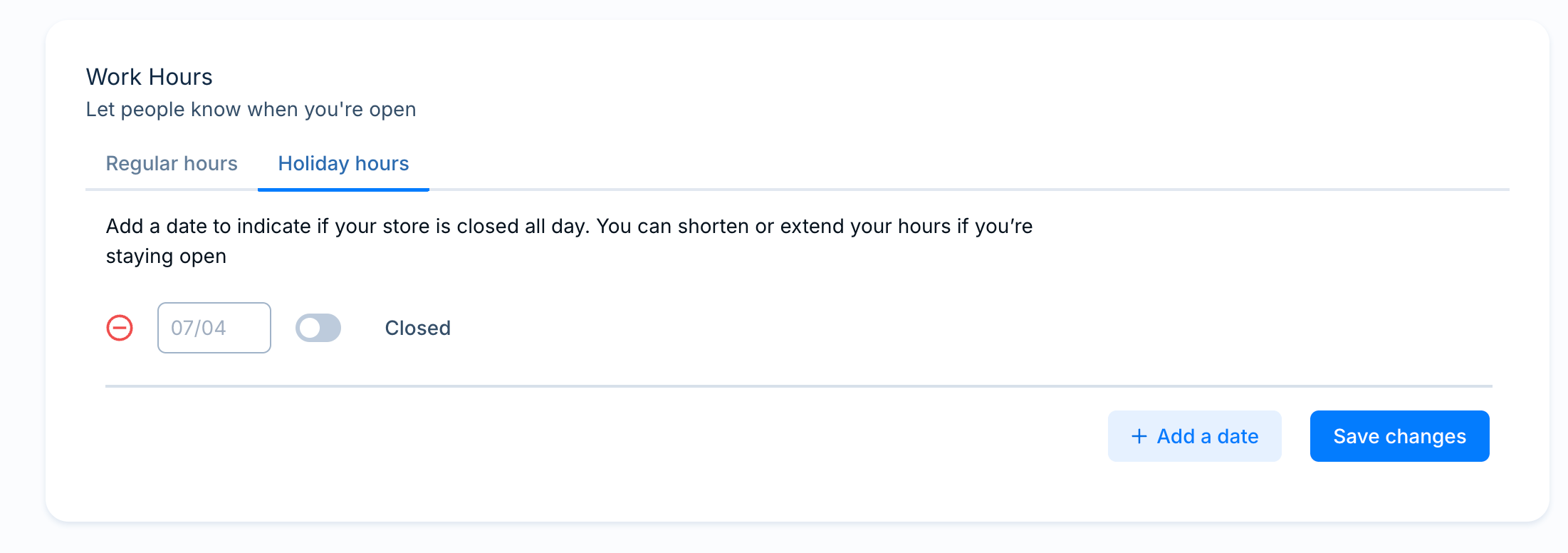
Task: Open the date field showing 07/04
Action: point(214,328)
